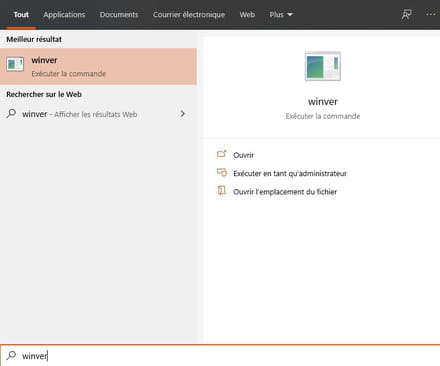The height and width of the screenshot is (366, 440).
Task: Click the open file location icon
Action: tap(222, 191)
